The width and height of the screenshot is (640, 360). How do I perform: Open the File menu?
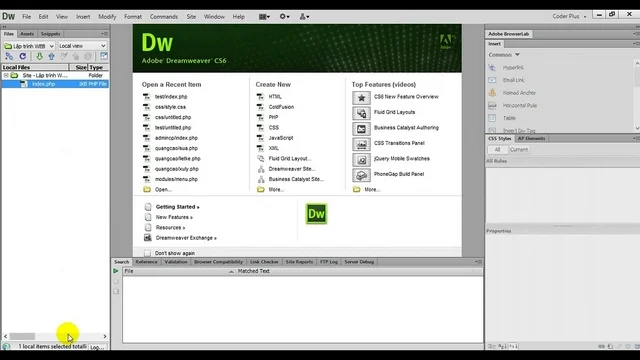coord(27,17)
